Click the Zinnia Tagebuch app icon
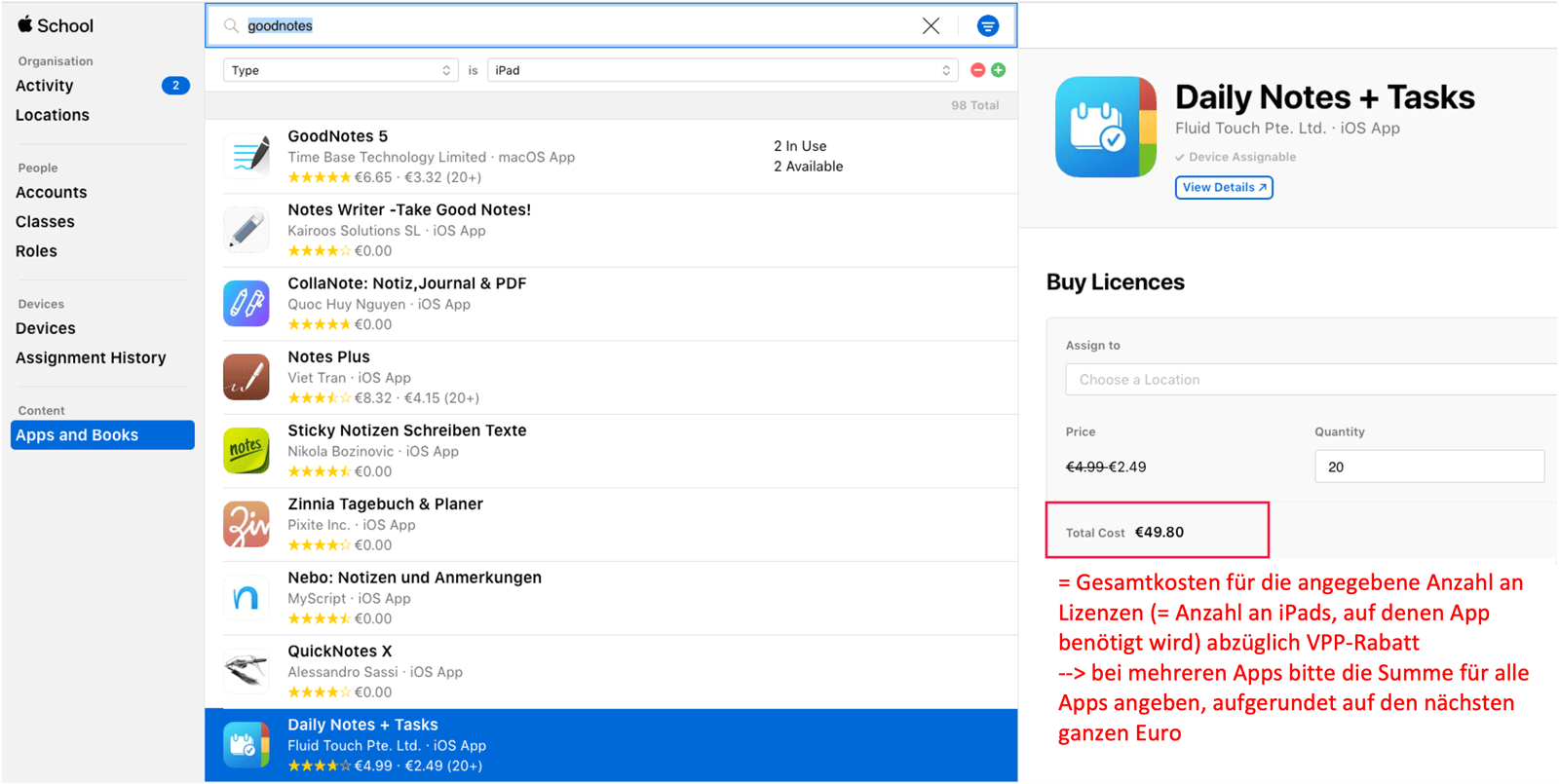Image resolution: width=1559 pixels, height=784 pixels. pos(247,524)
